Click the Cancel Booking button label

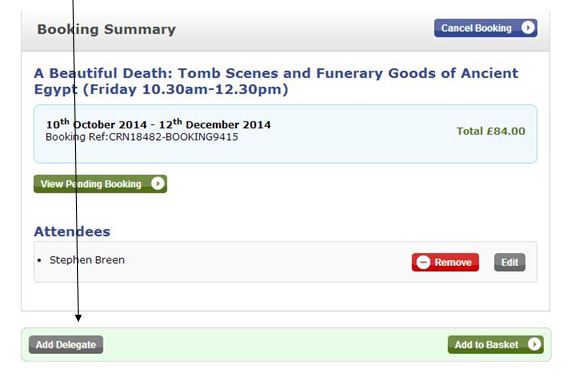click(476, 28)
